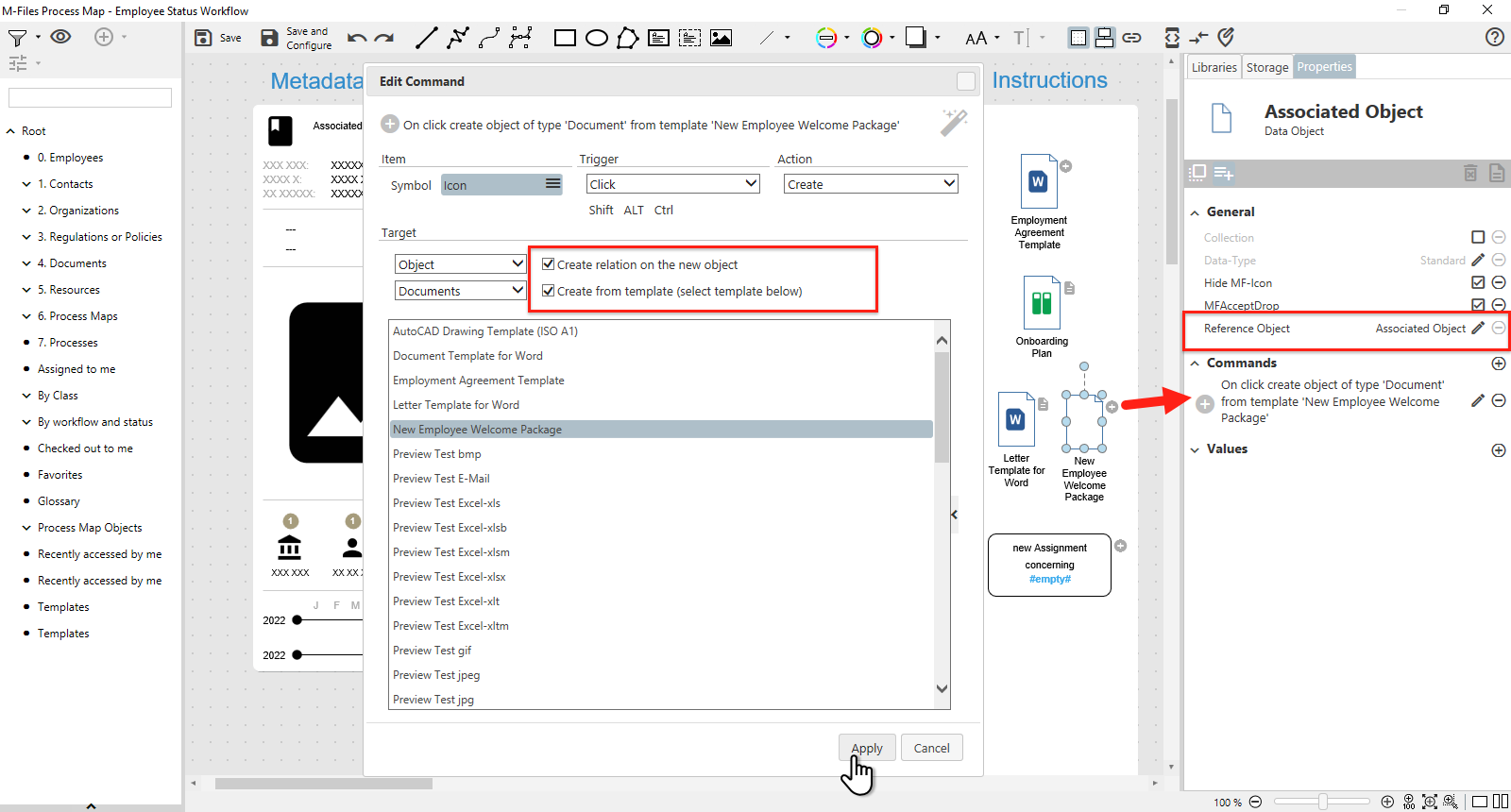Choose the polygon shape tool
The image size is (1511, 812).
[627, 38]
